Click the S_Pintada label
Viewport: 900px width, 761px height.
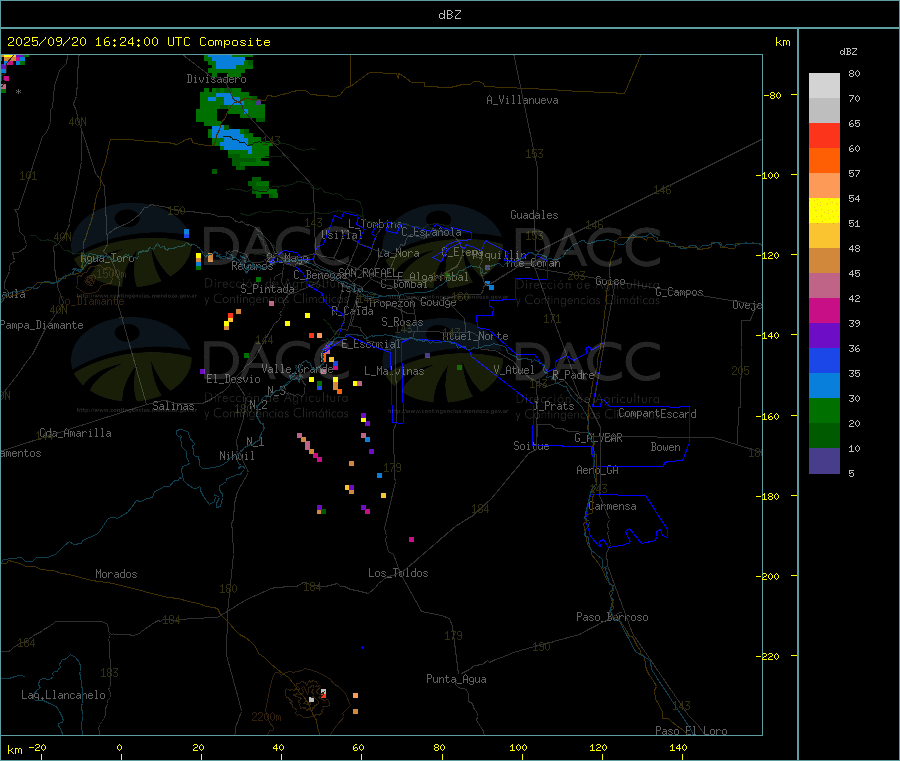(x=267, y=289)
